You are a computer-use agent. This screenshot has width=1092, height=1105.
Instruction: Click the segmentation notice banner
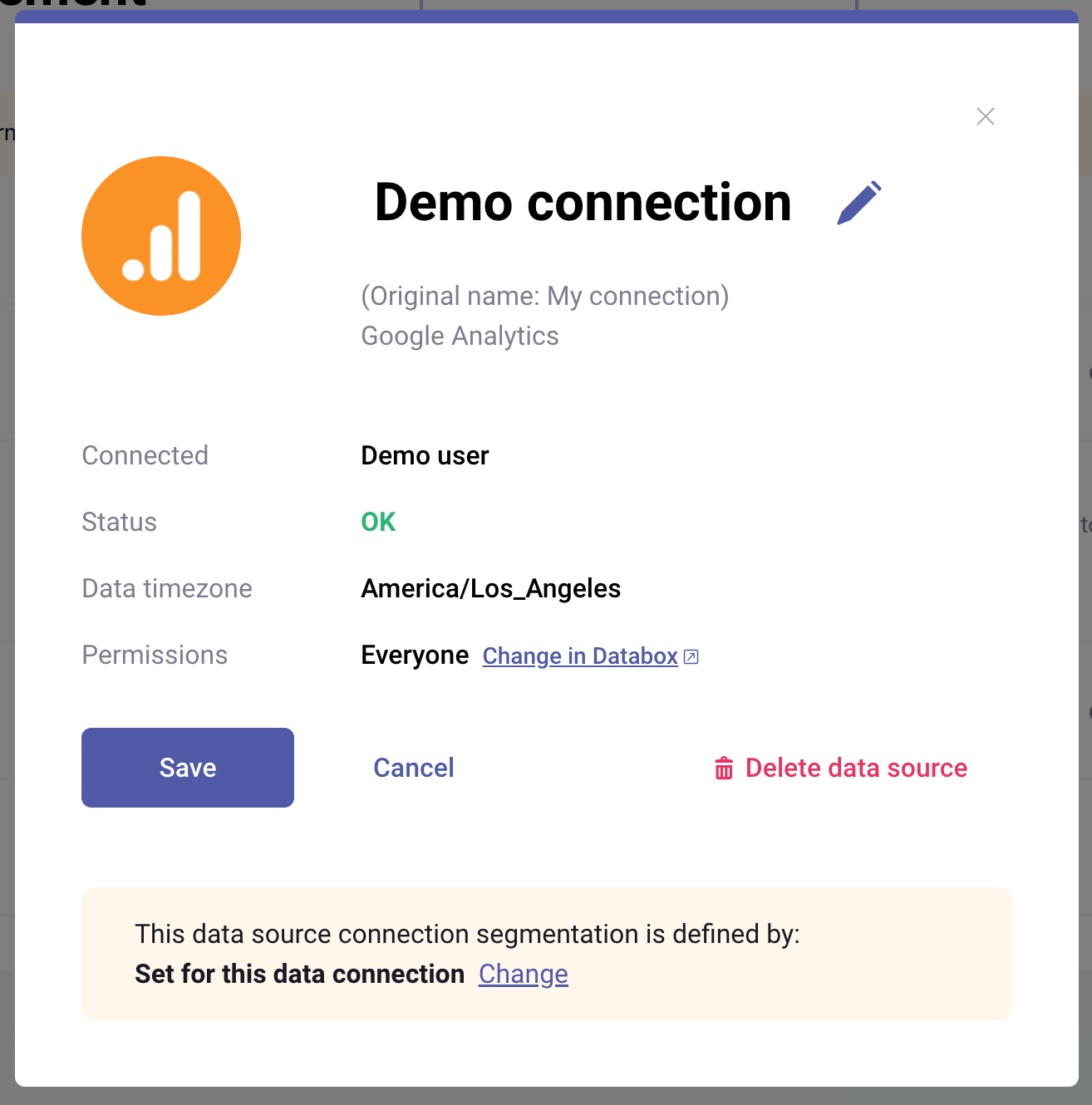pos(546,954)
